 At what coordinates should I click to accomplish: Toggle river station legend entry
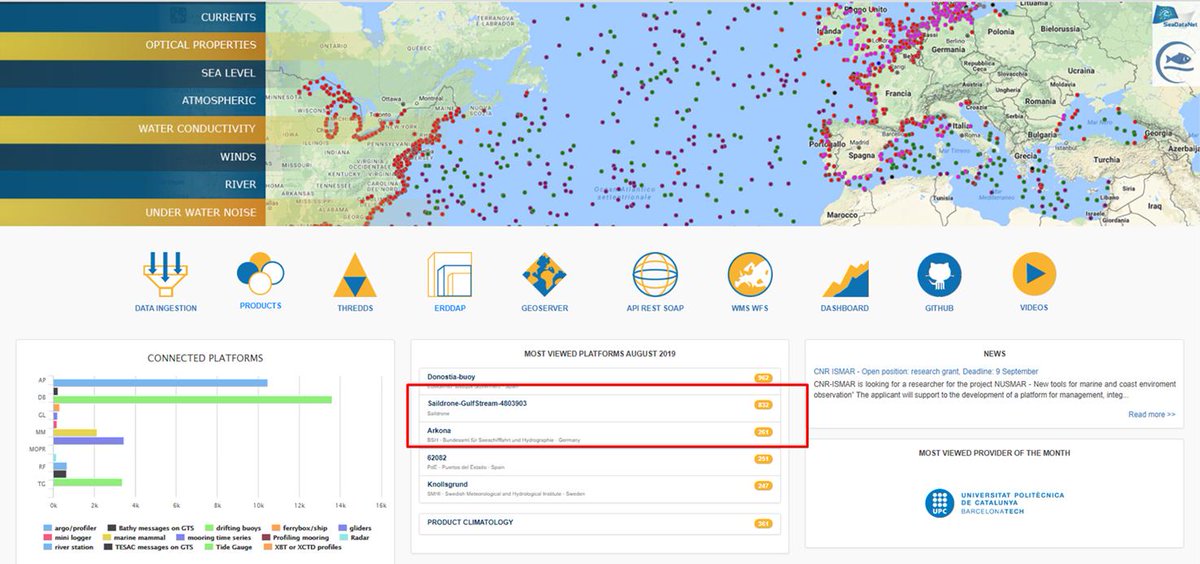tap(68, 547)
